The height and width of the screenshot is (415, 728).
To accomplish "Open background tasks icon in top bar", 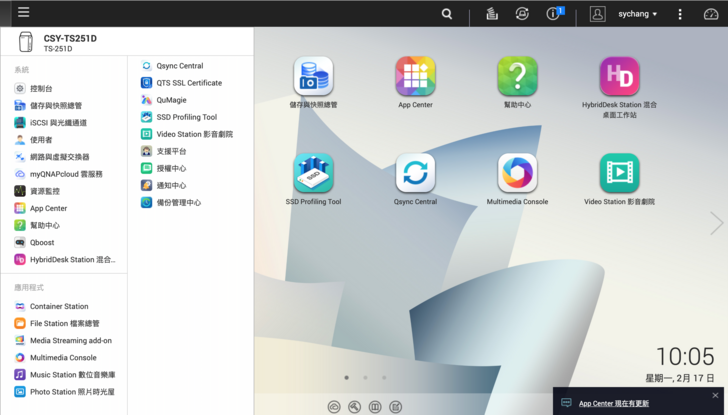I will [492, 14].
